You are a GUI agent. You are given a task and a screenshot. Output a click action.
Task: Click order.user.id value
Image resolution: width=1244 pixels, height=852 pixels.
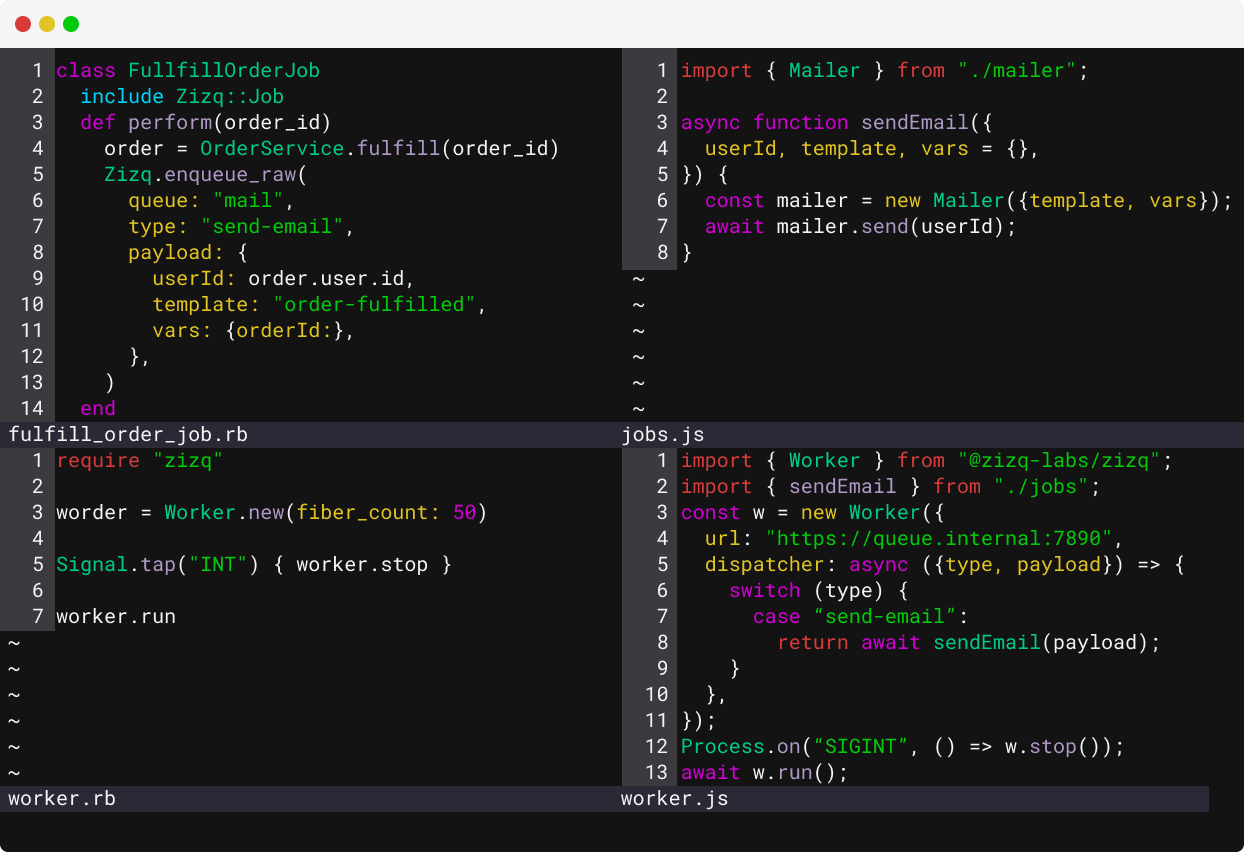326,278
